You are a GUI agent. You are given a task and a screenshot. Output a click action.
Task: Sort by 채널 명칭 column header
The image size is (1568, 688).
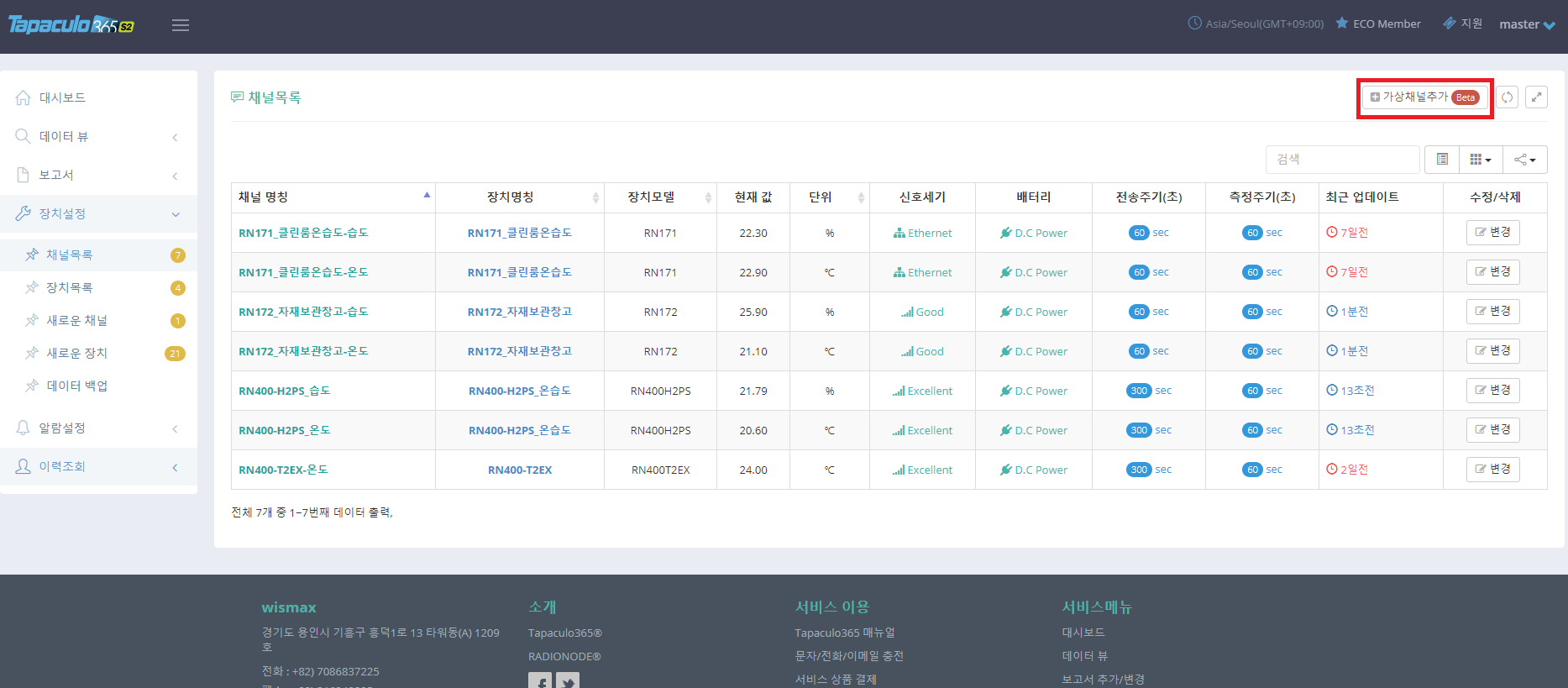pyautogui.click(x=333, y=197)
